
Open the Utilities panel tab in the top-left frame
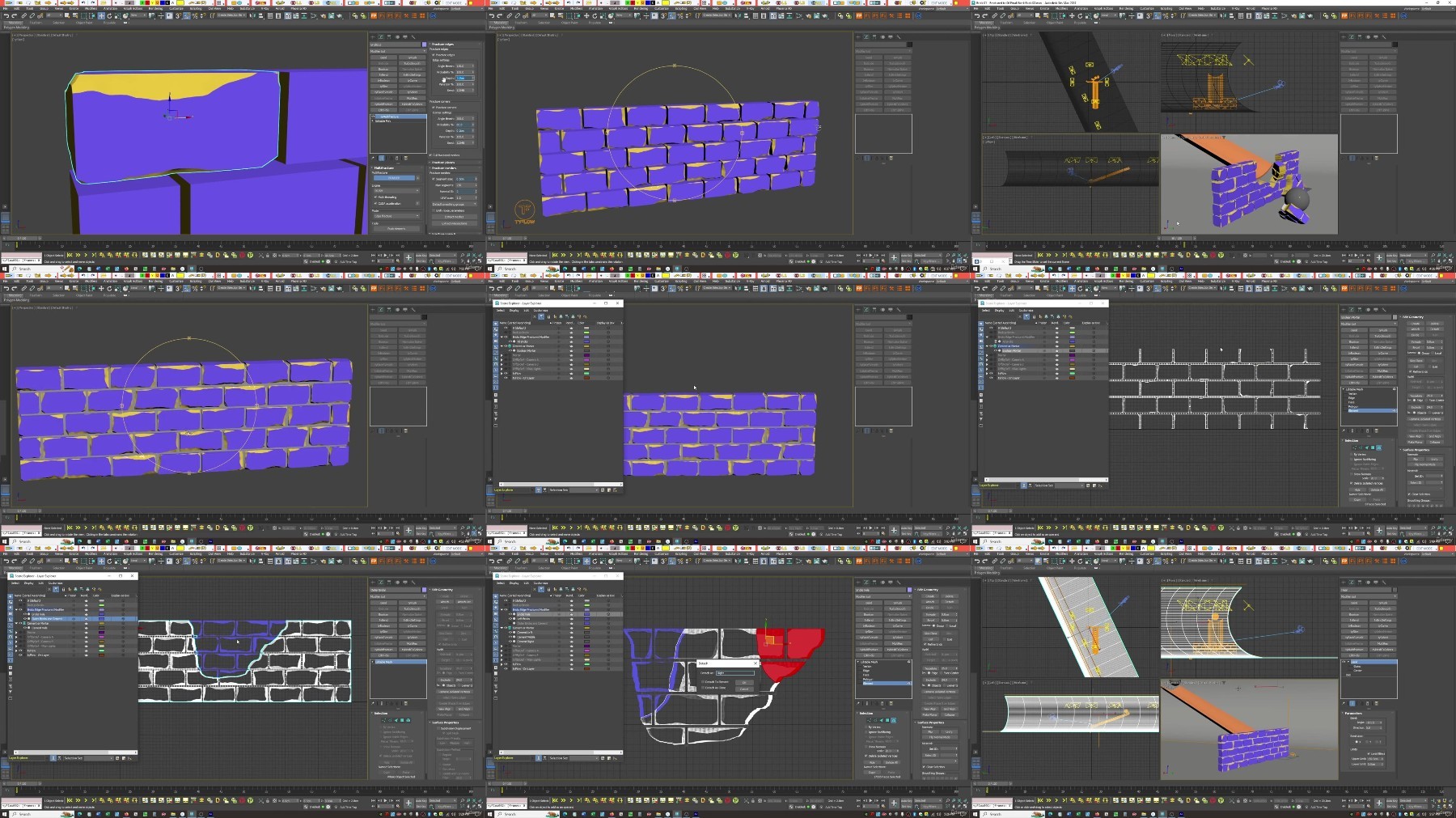[414, 36]
